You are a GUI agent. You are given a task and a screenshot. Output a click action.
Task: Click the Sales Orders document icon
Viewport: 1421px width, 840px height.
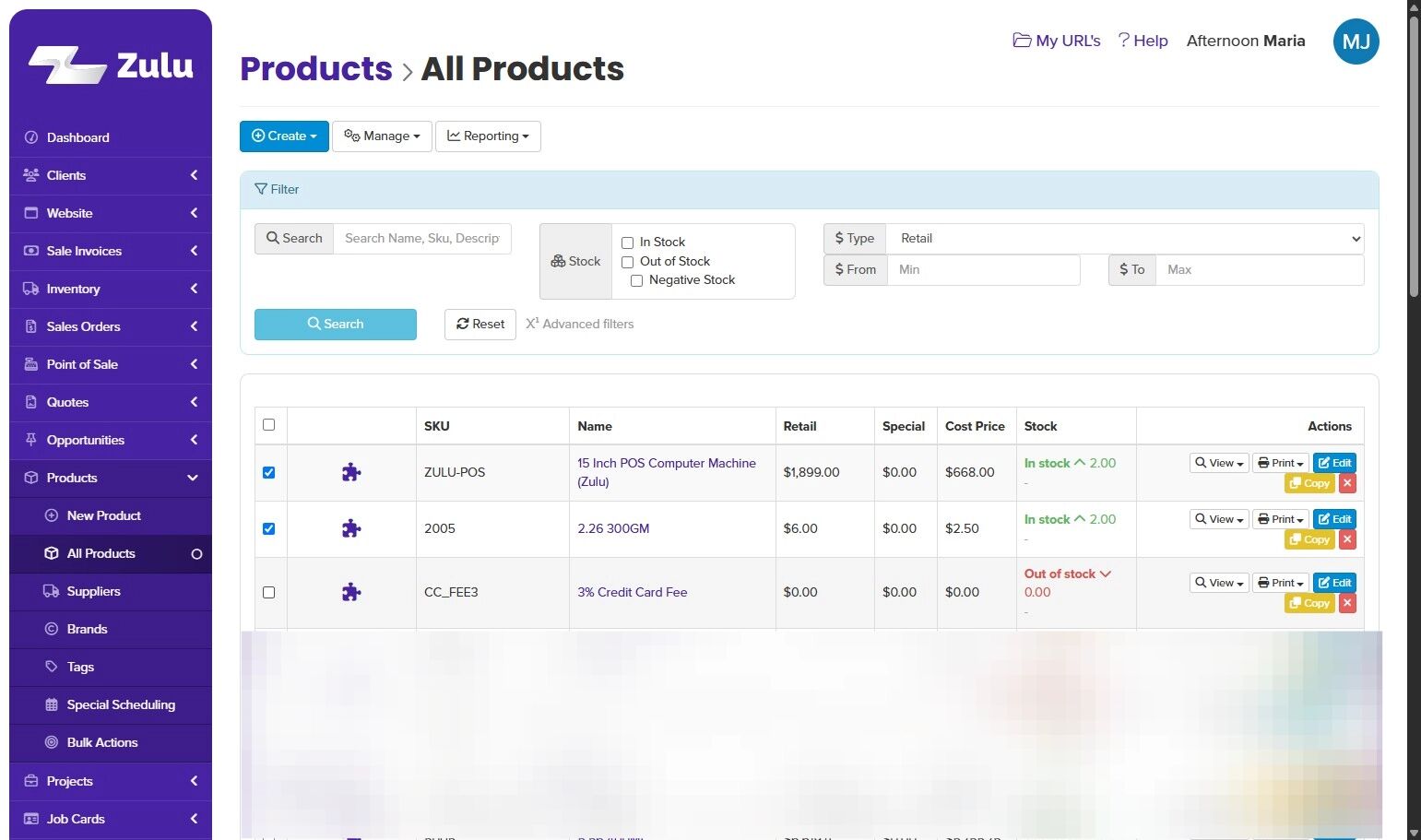point(30,326)
